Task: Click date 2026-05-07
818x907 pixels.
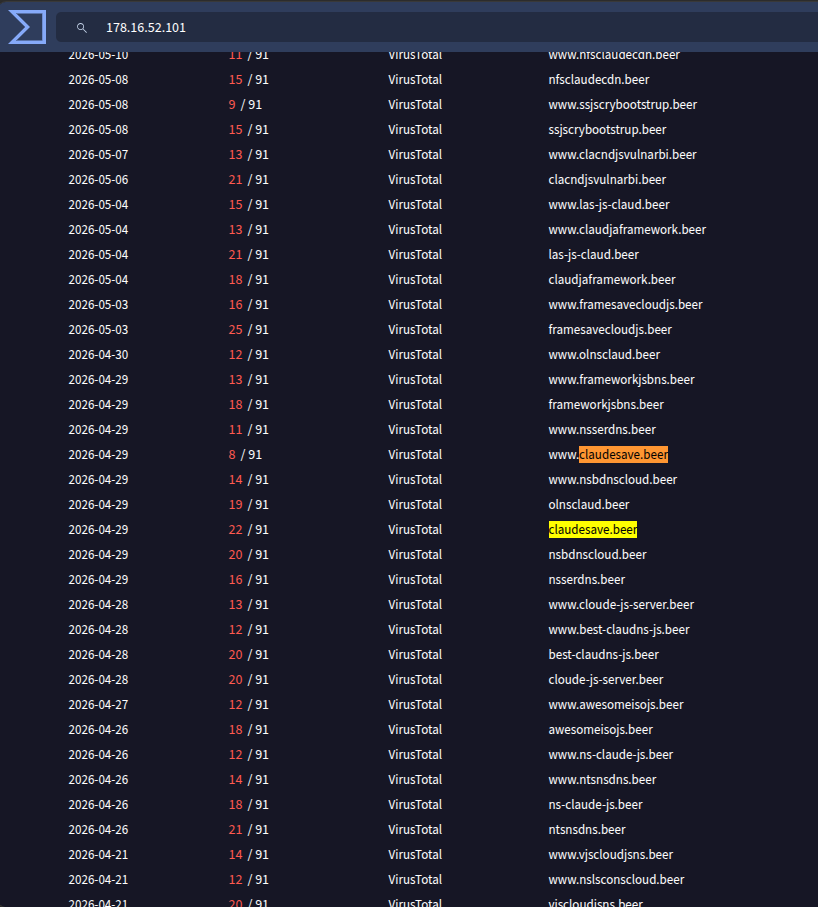Action: (98, 154)
